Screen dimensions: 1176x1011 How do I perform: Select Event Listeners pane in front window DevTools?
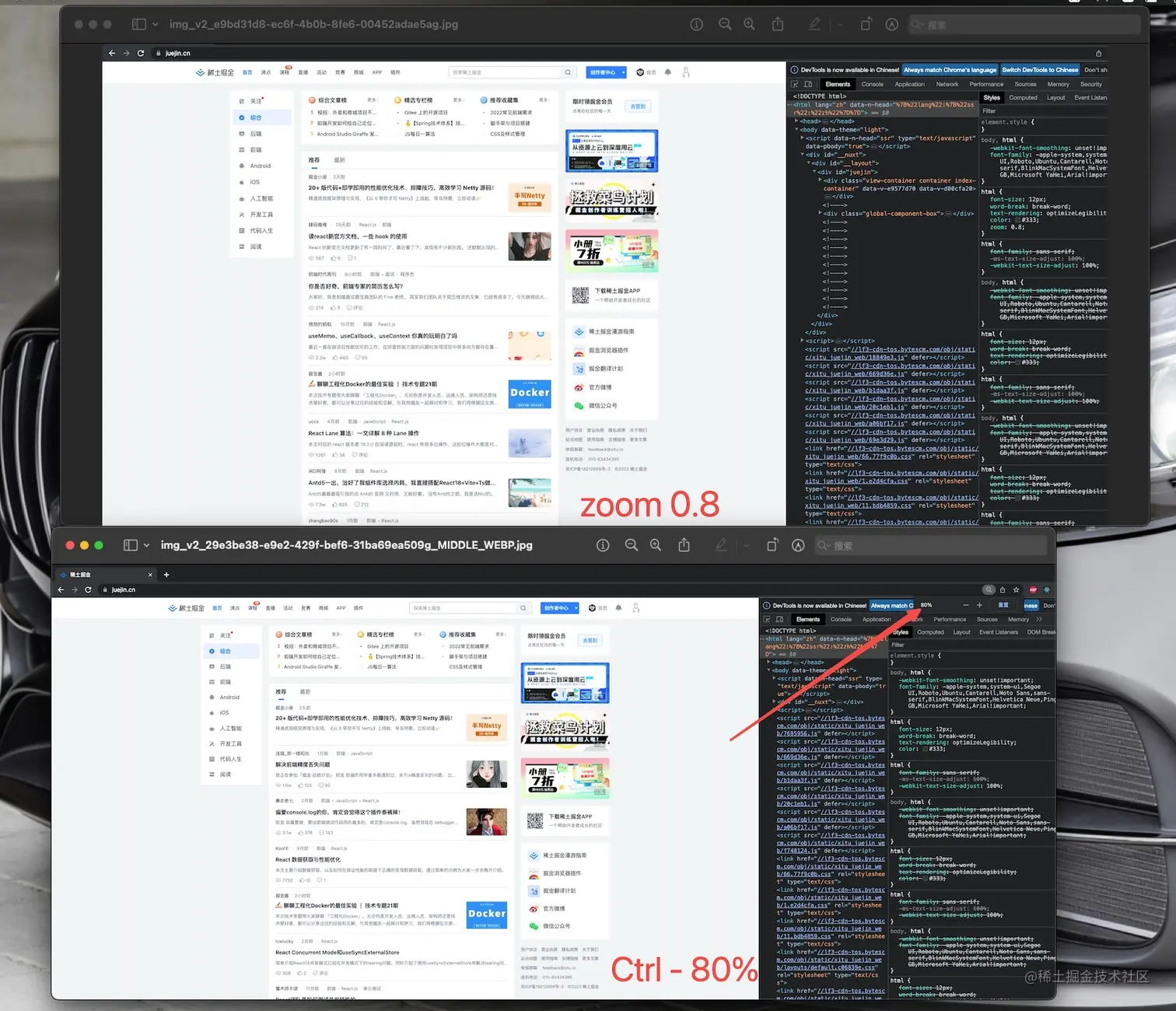pos(998,632)
